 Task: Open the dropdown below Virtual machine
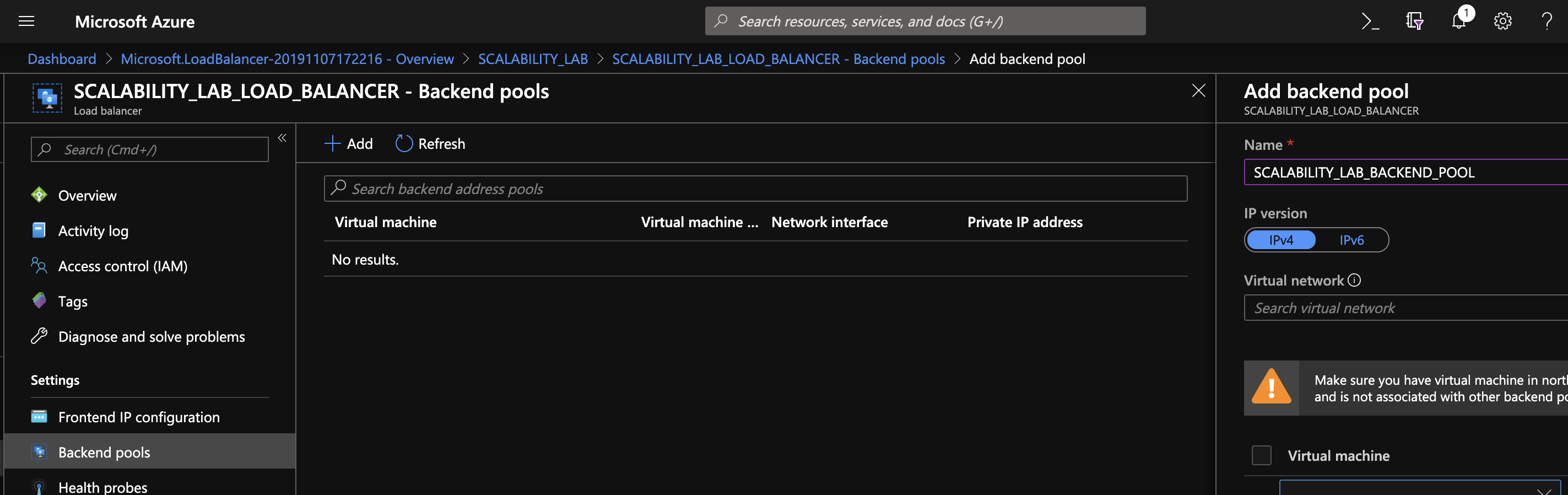[x=1419, y=488]
